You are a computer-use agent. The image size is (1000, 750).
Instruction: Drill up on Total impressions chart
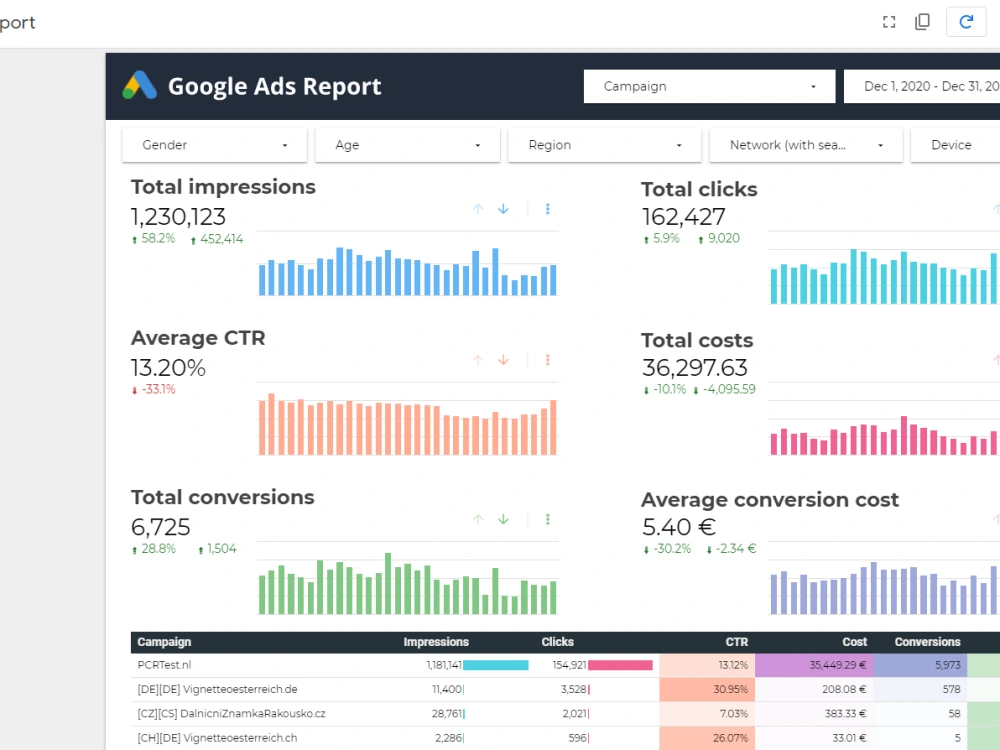click(478, 209)
